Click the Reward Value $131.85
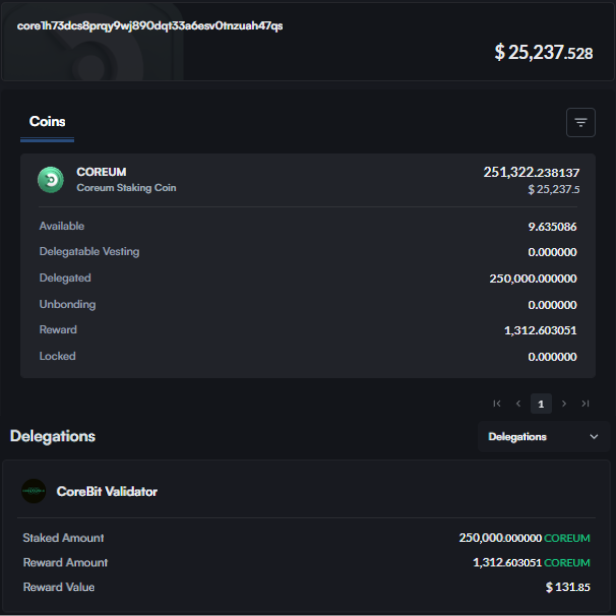This screenshot has width=616, height=616. [568, 587]
